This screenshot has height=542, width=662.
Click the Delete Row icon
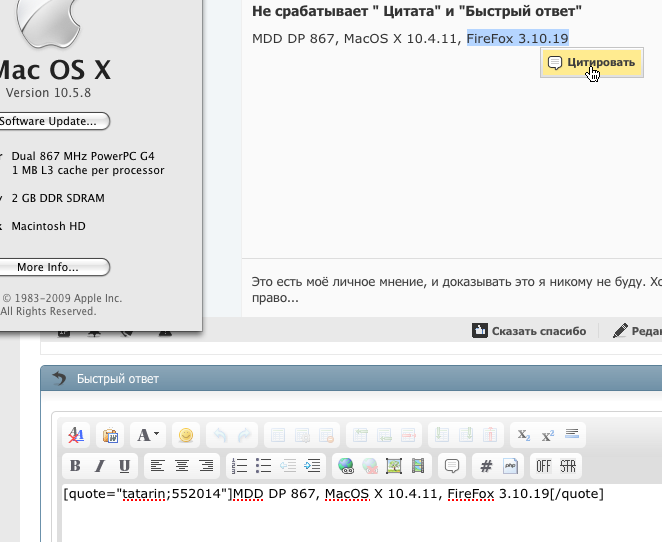tap(408, 435)
